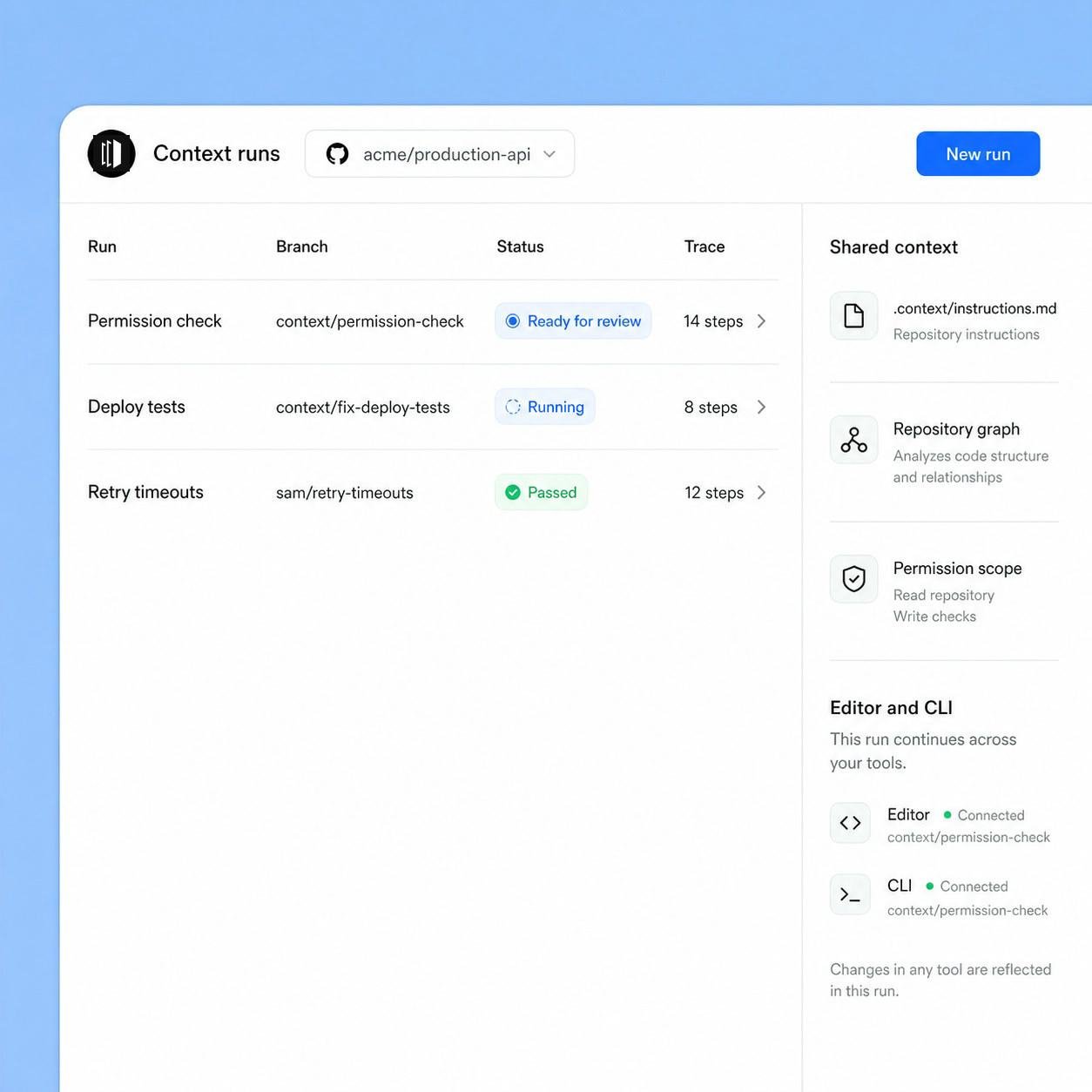Click the Ready for review status badge
This screenshot has height=1092, width=1092.
573,321
